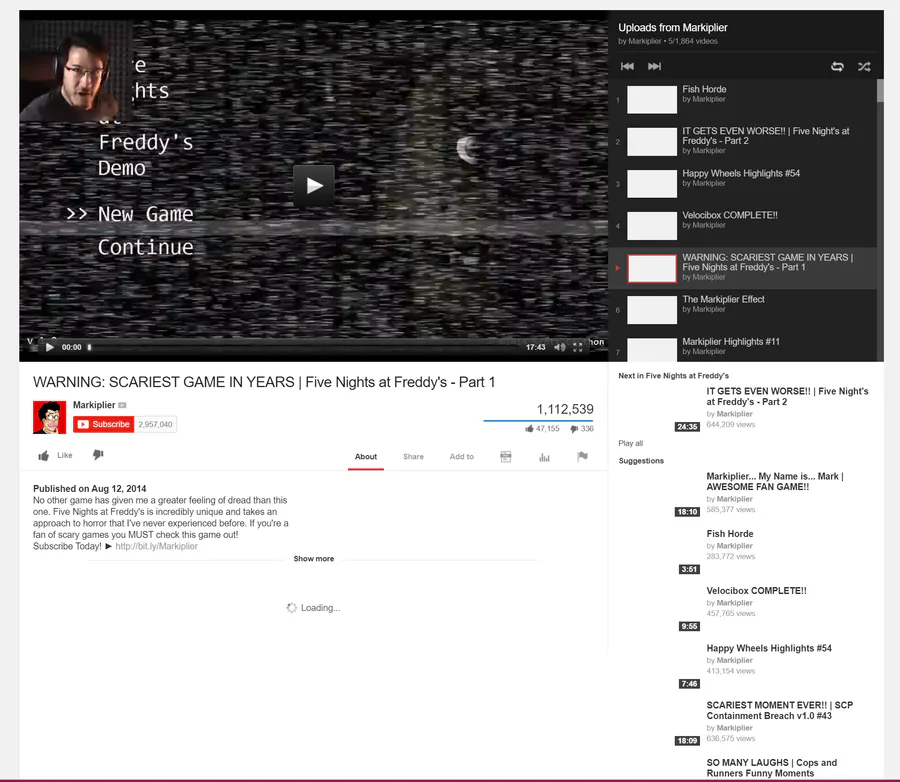Screen dimensions: 900x782
Task: Mute the video with the volume icon
Action: pyautogui.click(x=560, y=347)
